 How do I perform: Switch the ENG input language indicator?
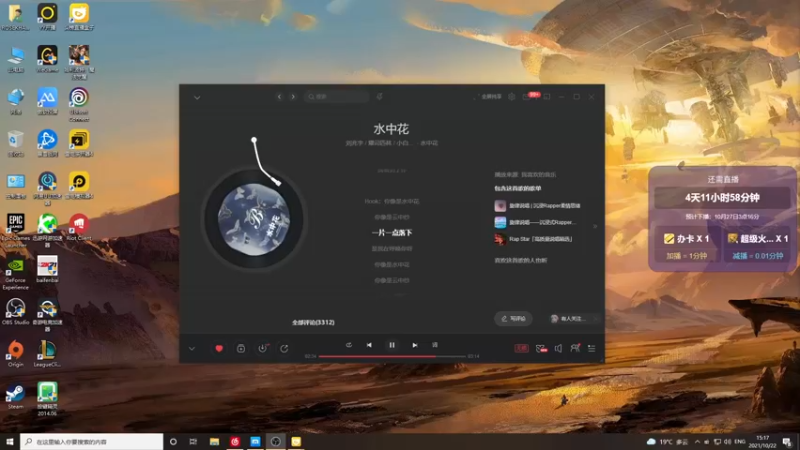pos(740,441)
